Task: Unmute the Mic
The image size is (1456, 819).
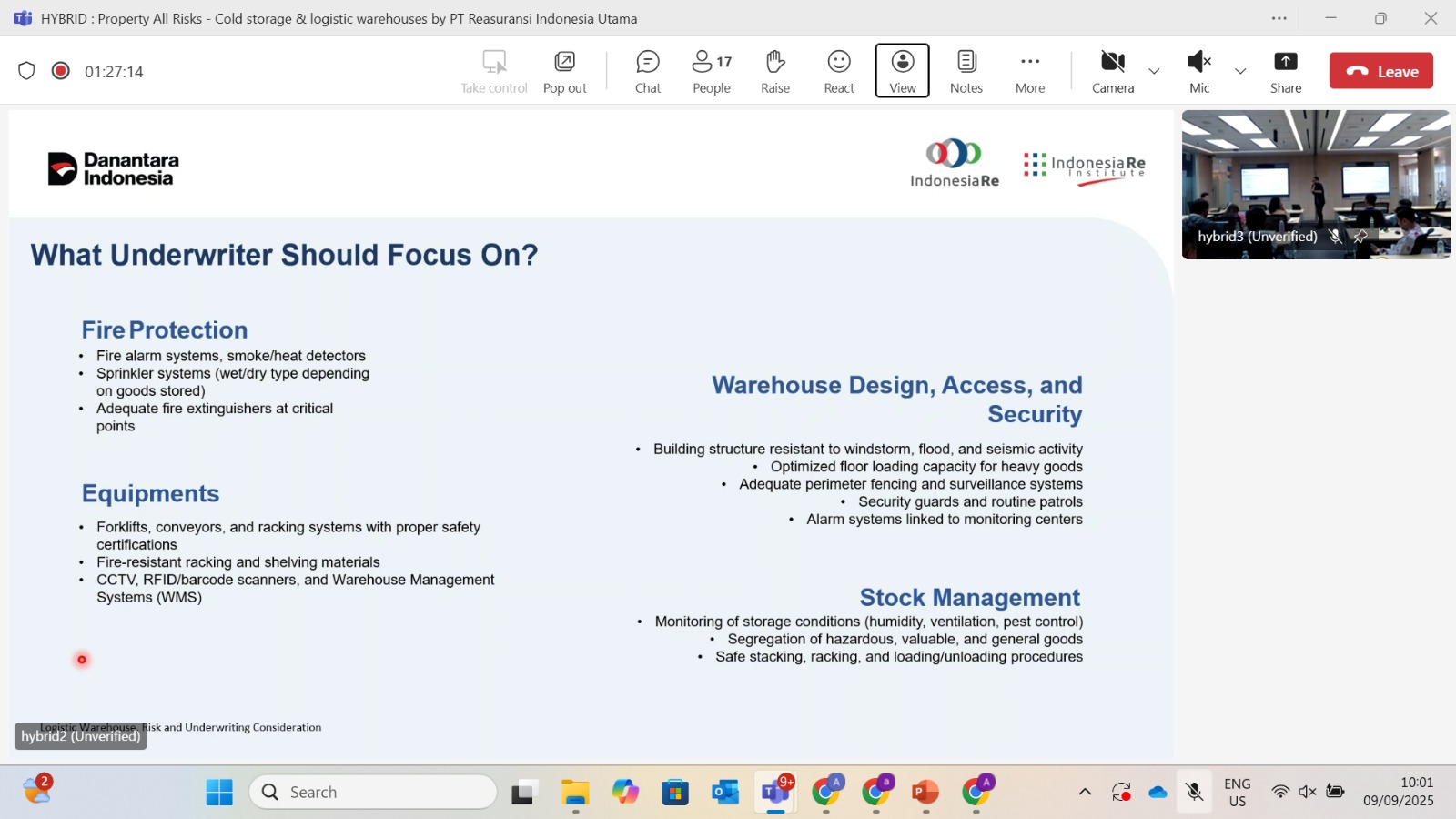Action: click(x=1199, y=71)
